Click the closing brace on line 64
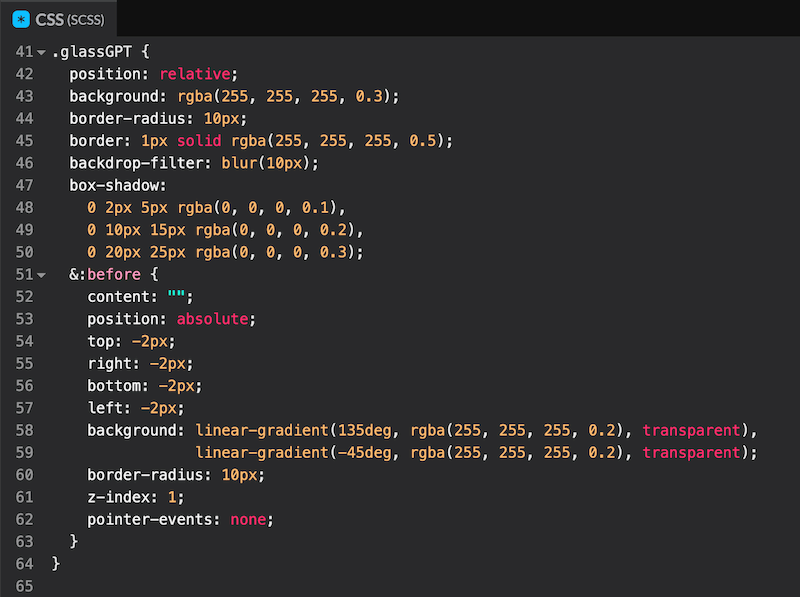This screenshot has height=597, width=800. [56, 564]
